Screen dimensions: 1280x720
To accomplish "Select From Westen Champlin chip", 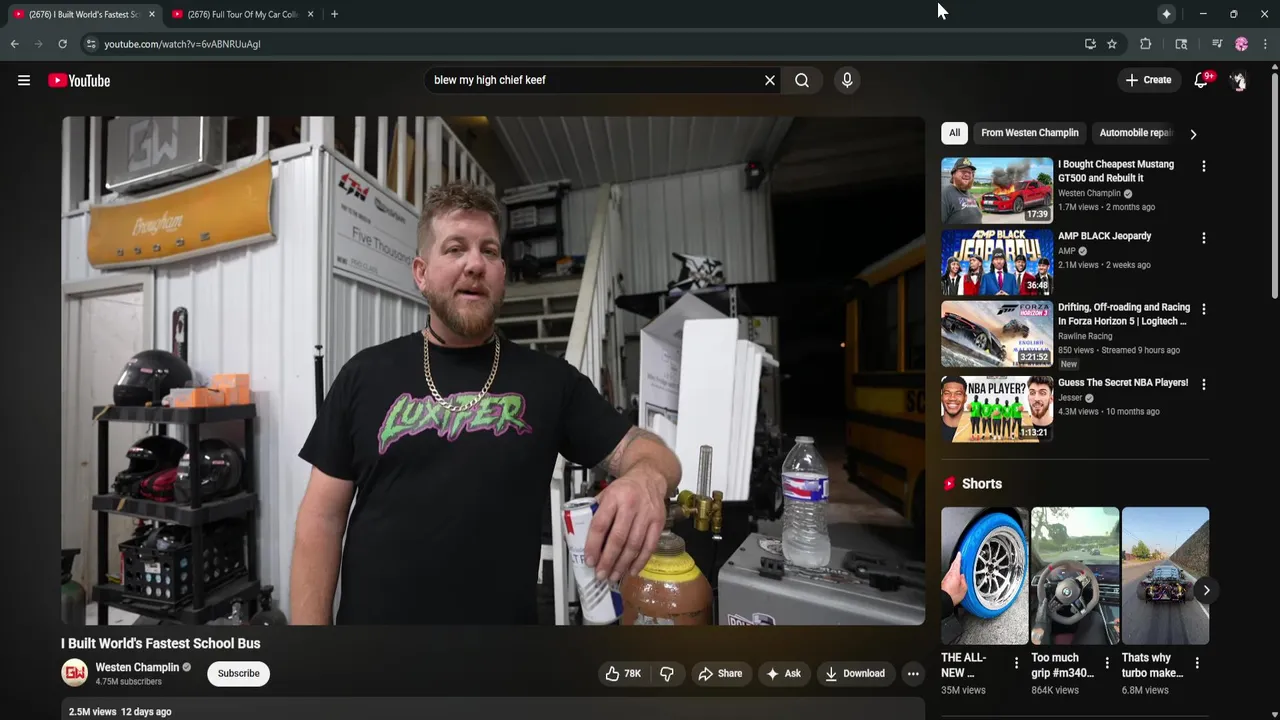I will tap(1030, 133).
